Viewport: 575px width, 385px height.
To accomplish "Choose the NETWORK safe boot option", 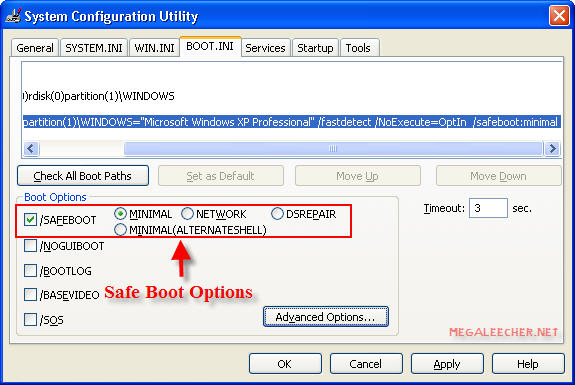I will coord(187,213).
